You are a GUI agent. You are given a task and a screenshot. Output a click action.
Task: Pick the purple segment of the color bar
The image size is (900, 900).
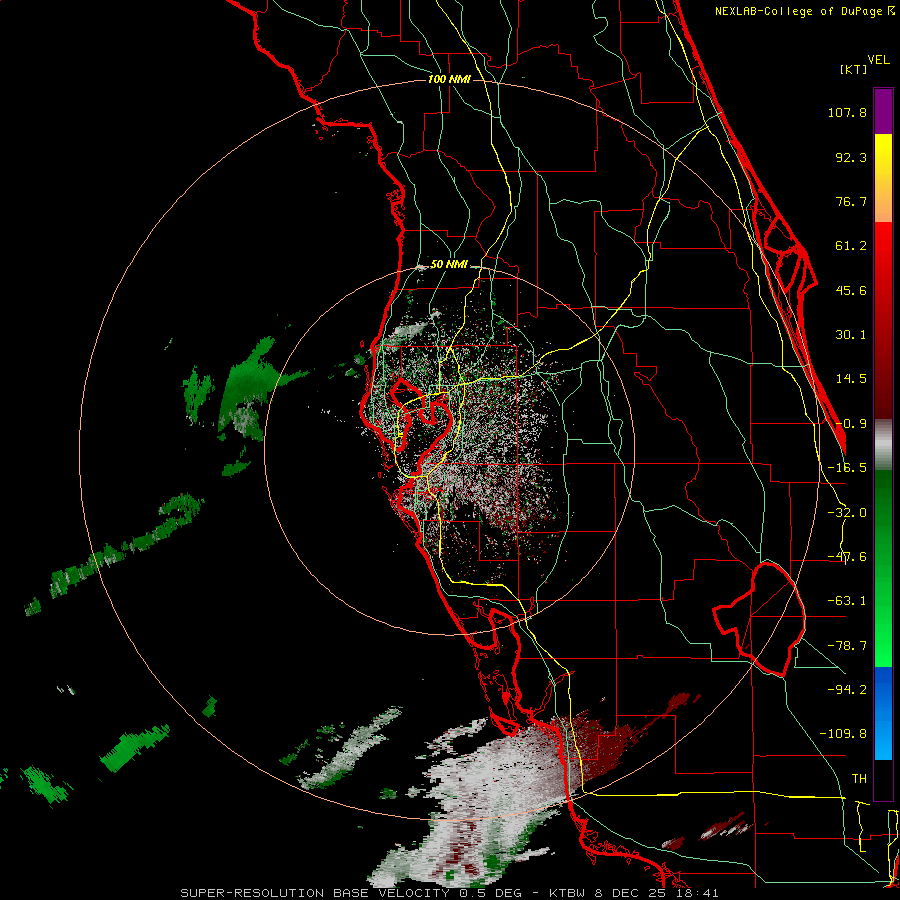(x=883, y=111)
